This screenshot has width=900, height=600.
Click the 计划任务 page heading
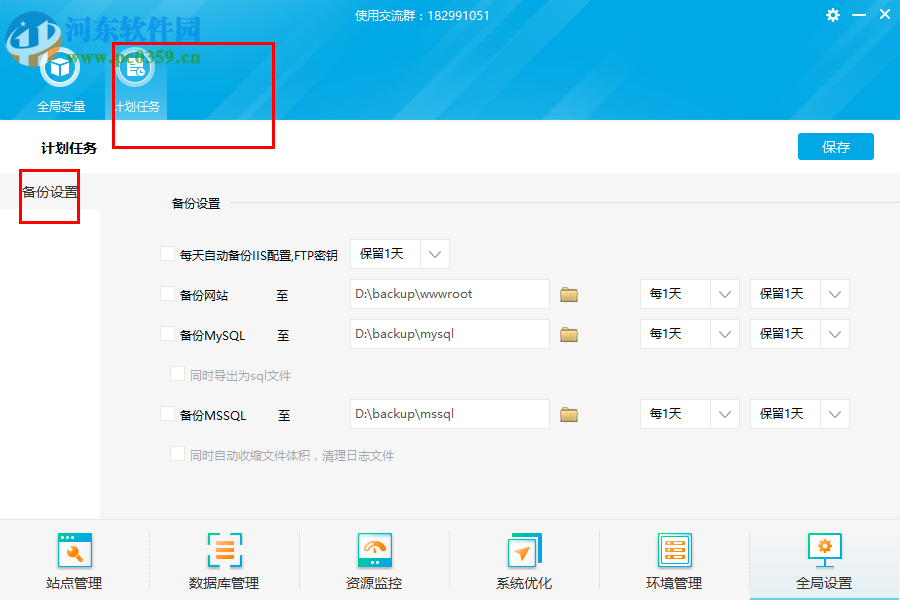[x=69, y=148]
